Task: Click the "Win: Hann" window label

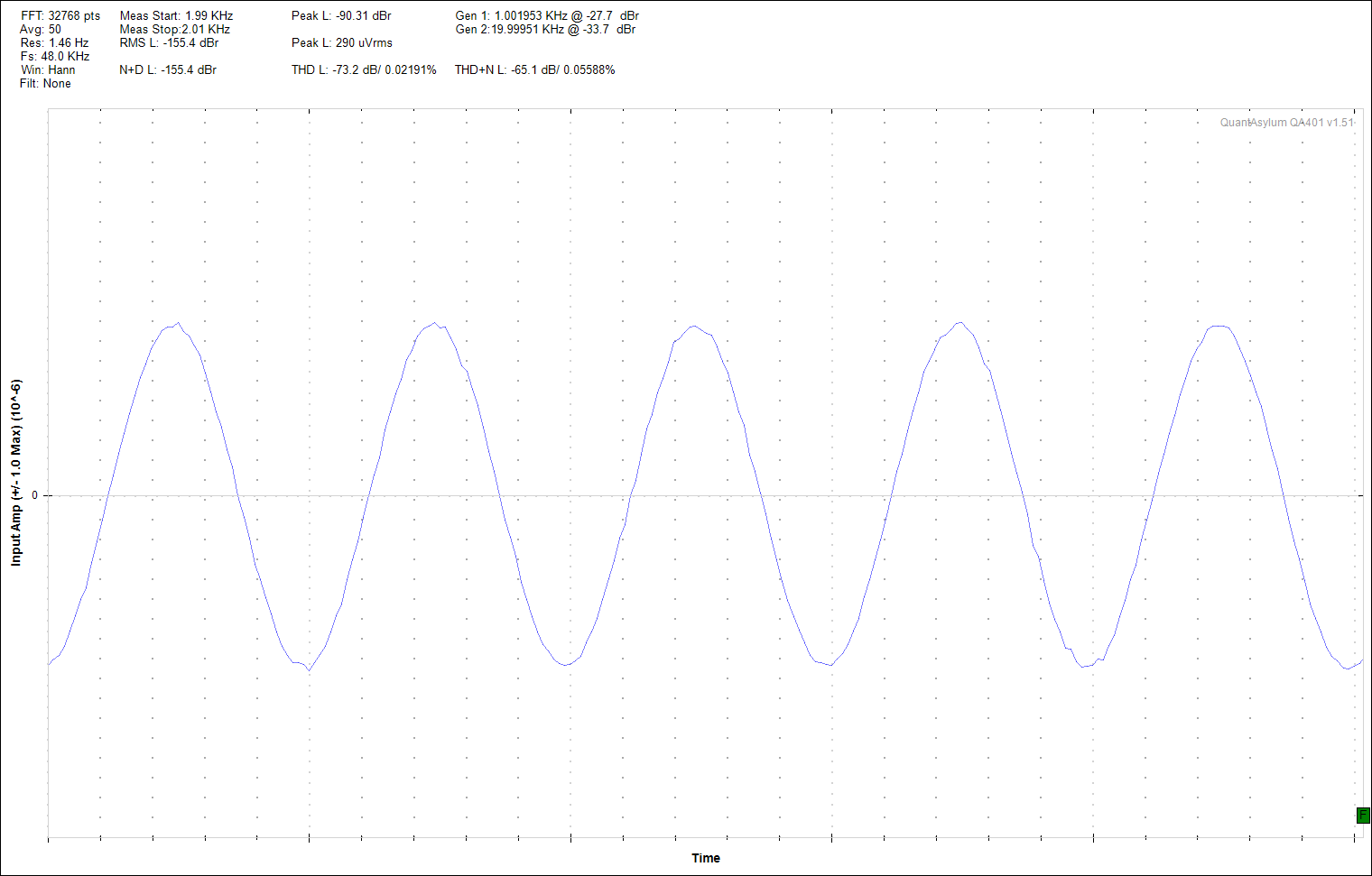Action: coord(48,70)
